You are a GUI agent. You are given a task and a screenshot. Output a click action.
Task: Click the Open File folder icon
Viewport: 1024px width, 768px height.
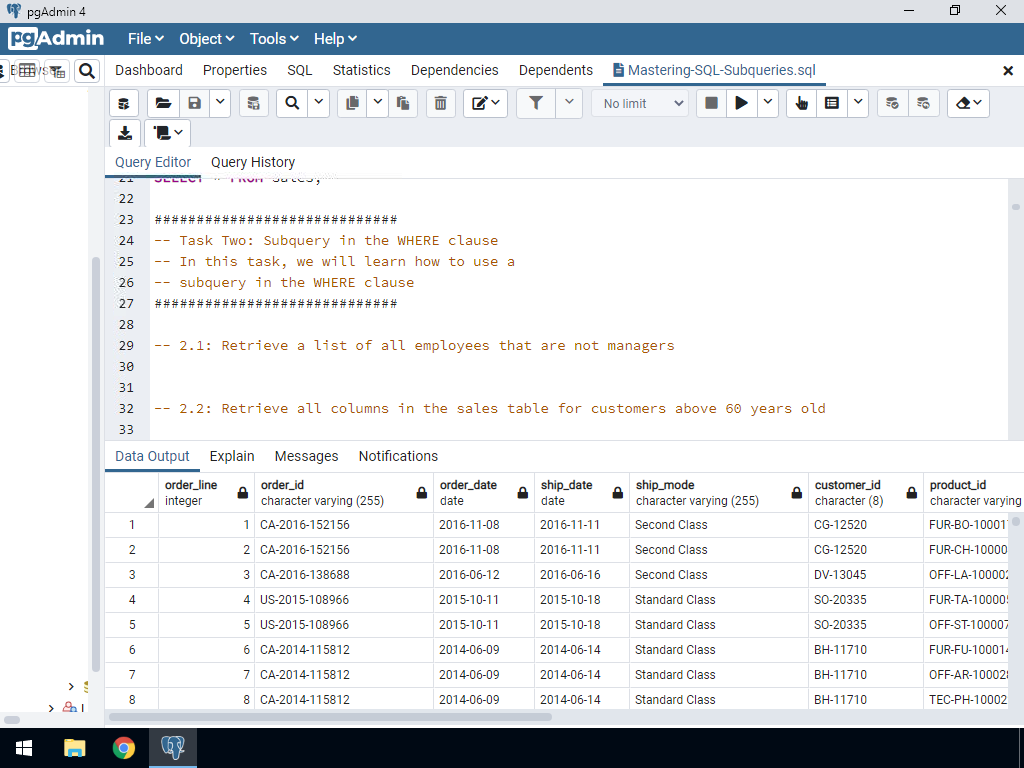coord(163,103)
